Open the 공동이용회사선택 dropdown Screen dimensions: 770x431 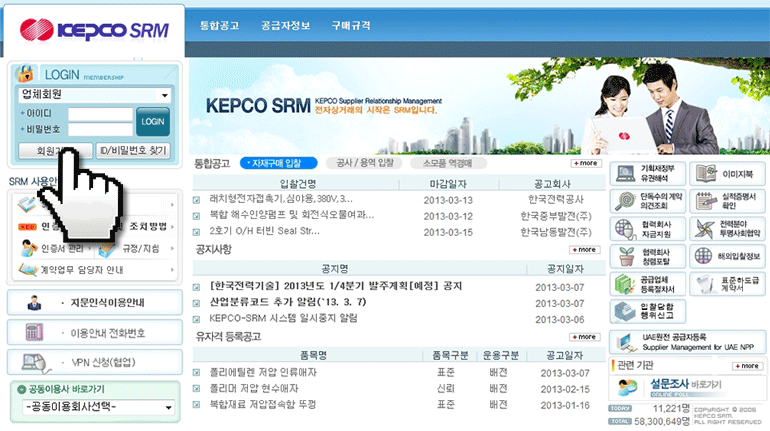coord(98,407)
